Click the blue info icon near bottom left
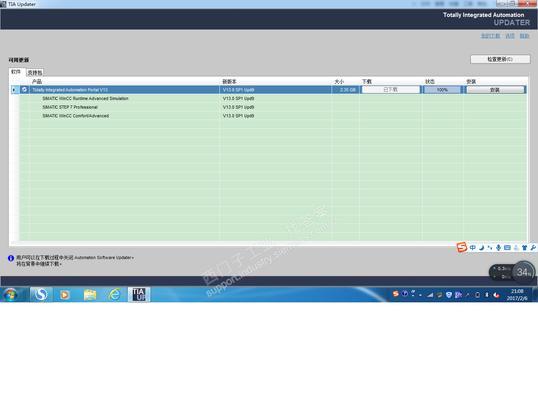Image resolution: width=538 pixels, height=400 pixels. [11, 258]
